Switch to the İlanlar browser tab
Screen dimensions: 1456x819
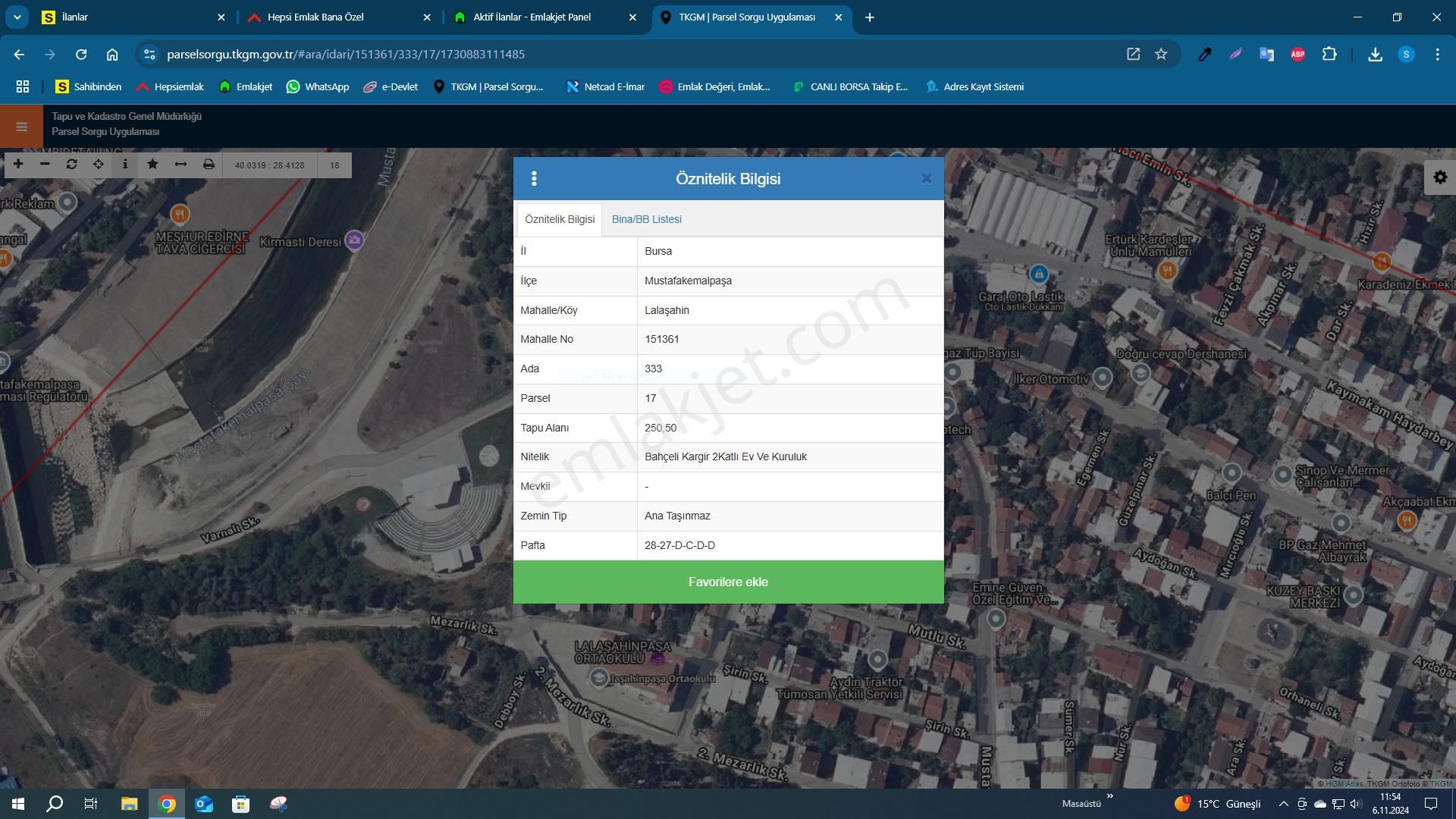133,17
